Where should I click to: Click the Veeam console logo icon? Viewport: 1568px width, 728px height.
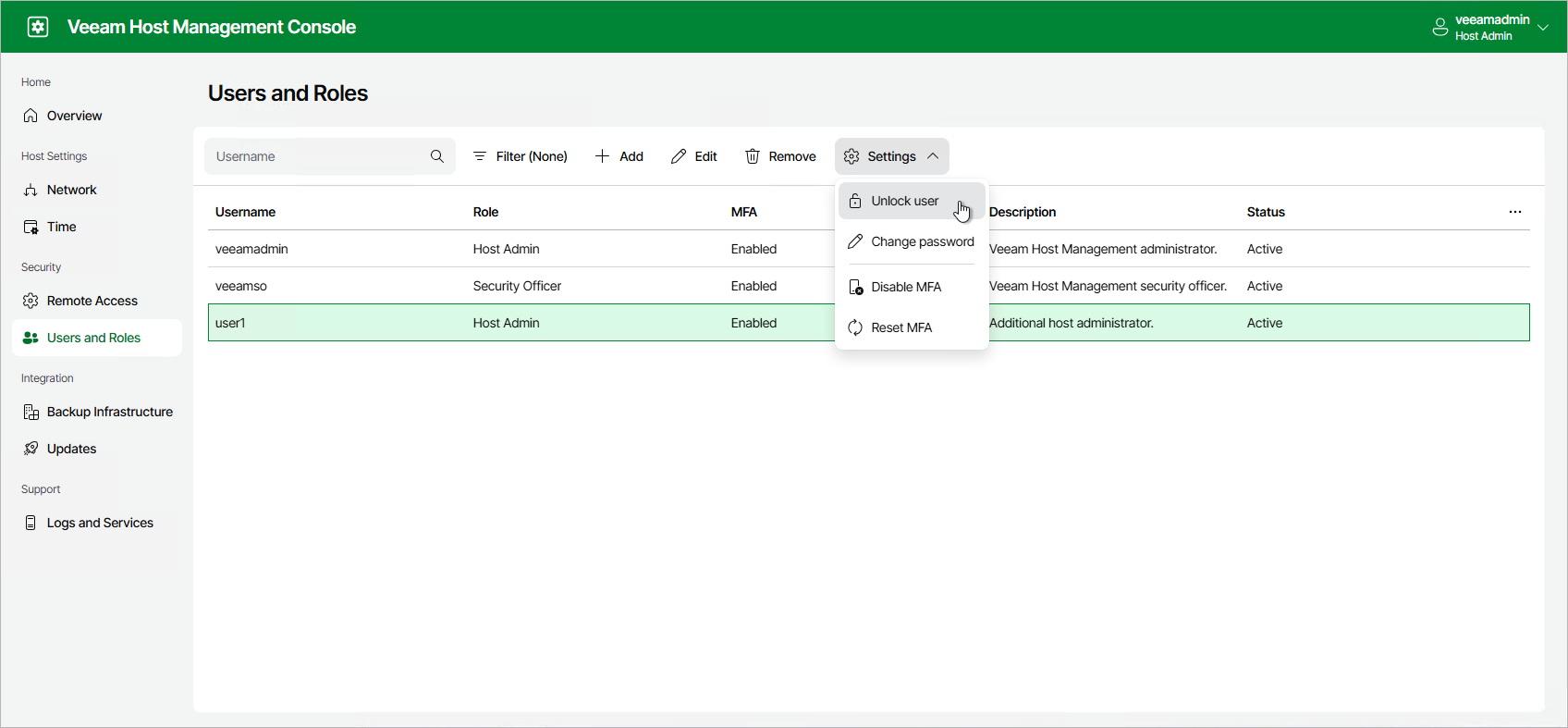[38, 27]
